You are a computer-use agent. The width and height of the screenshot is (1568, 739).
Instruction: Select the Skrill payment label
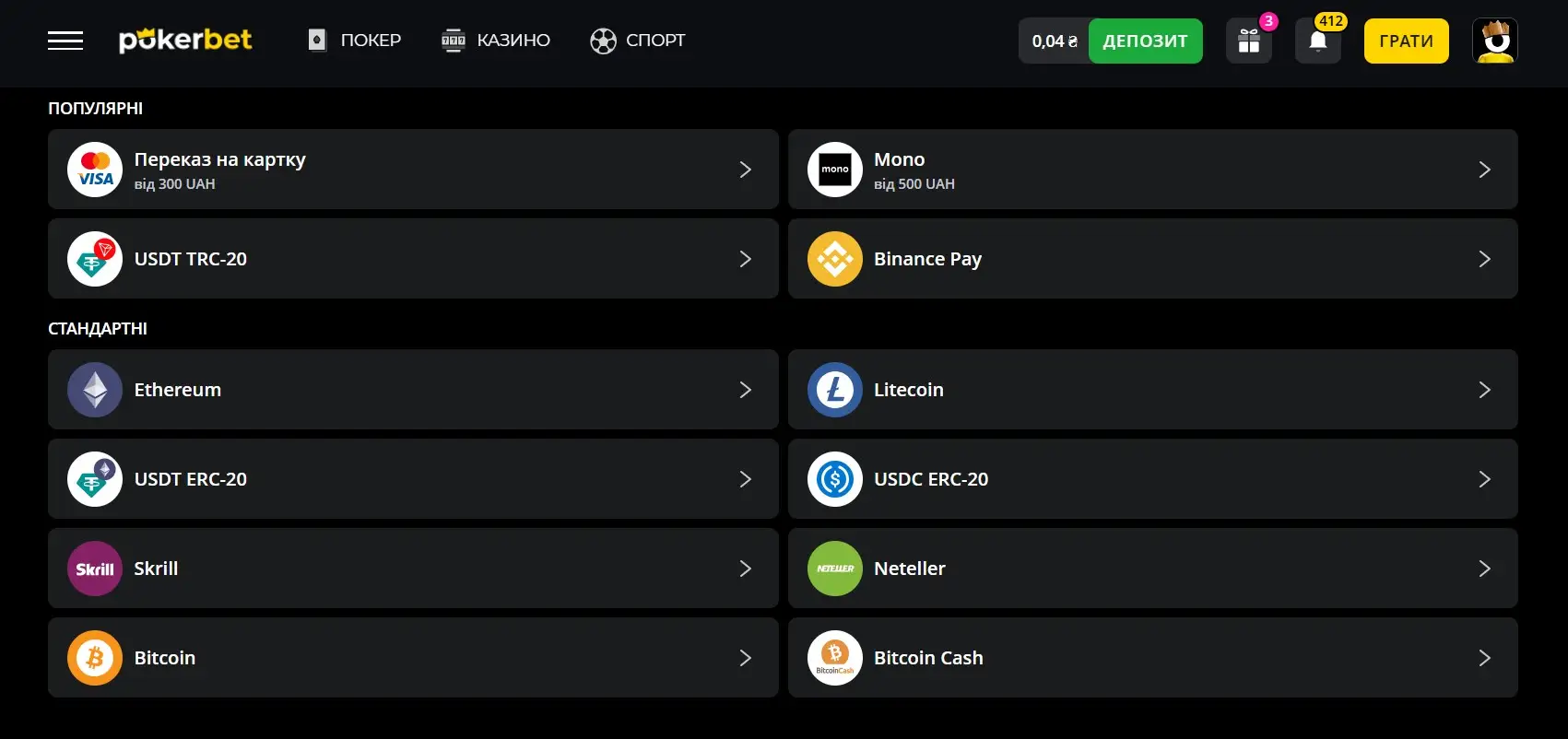[x=156, y=569]
